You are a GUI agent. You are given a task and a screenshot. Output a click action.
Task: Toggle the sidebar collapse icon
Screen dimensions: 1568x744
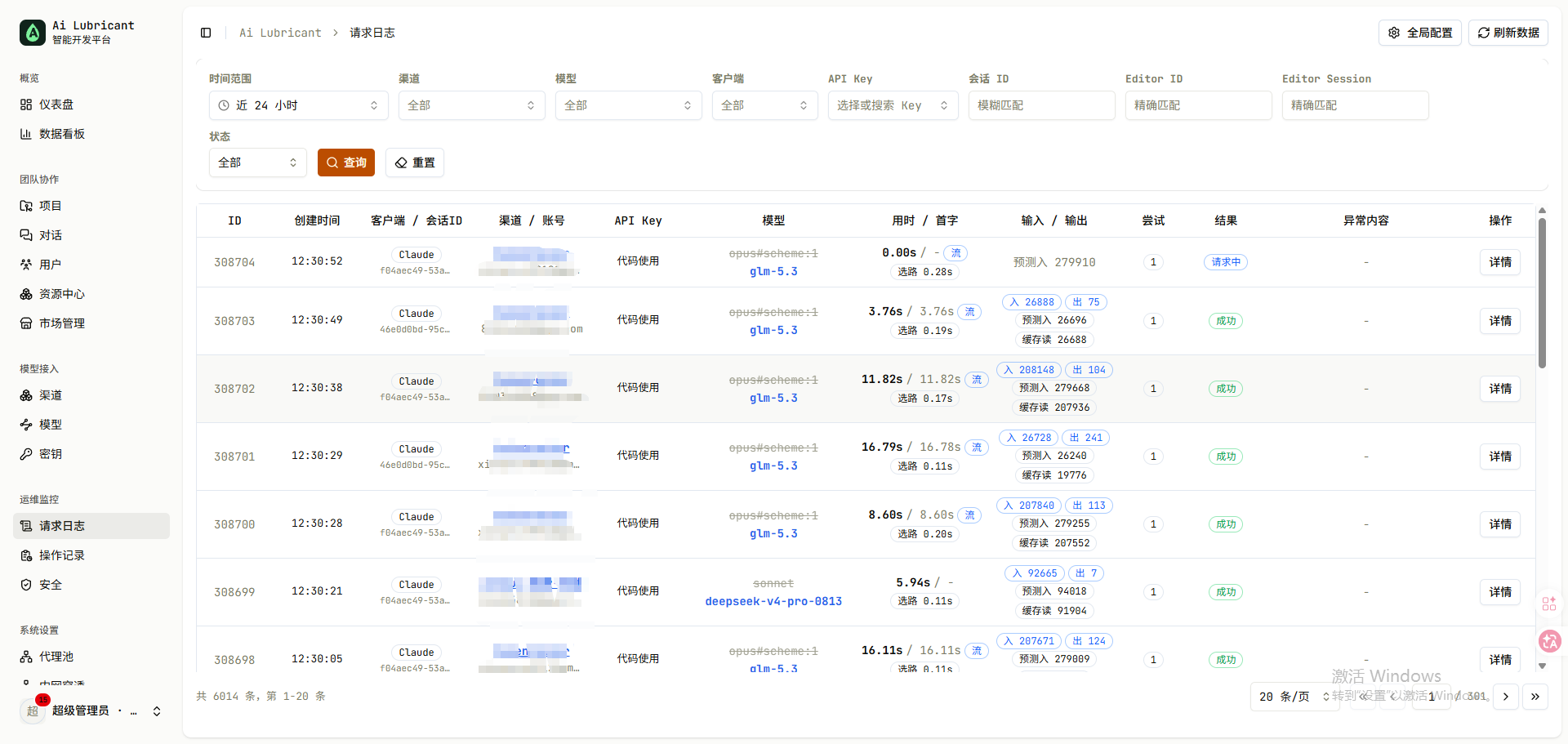point(206,33)
